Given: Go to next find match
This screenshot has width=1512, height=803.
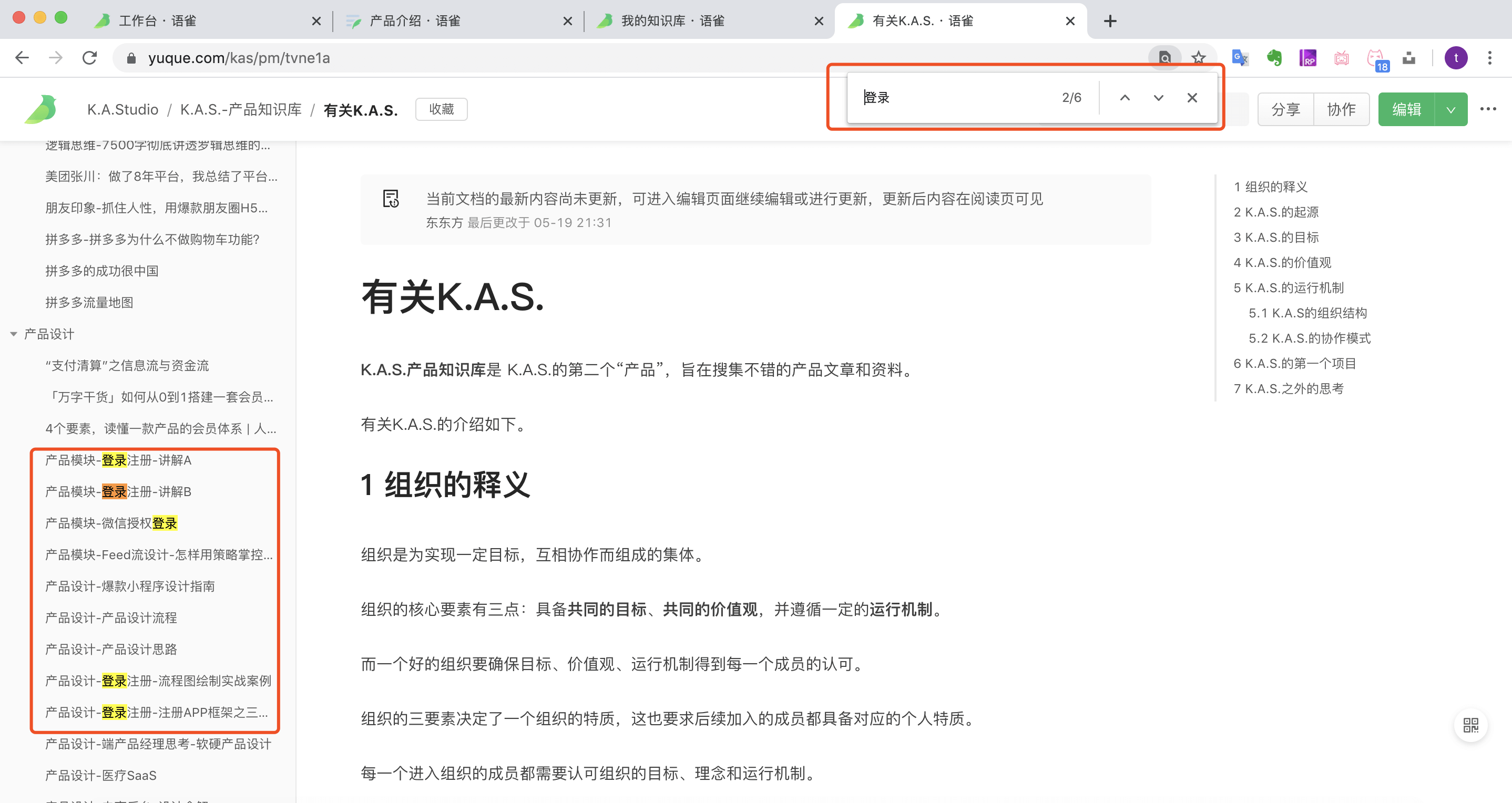Looking at the screenshot, I should [x=1158, y=97].
